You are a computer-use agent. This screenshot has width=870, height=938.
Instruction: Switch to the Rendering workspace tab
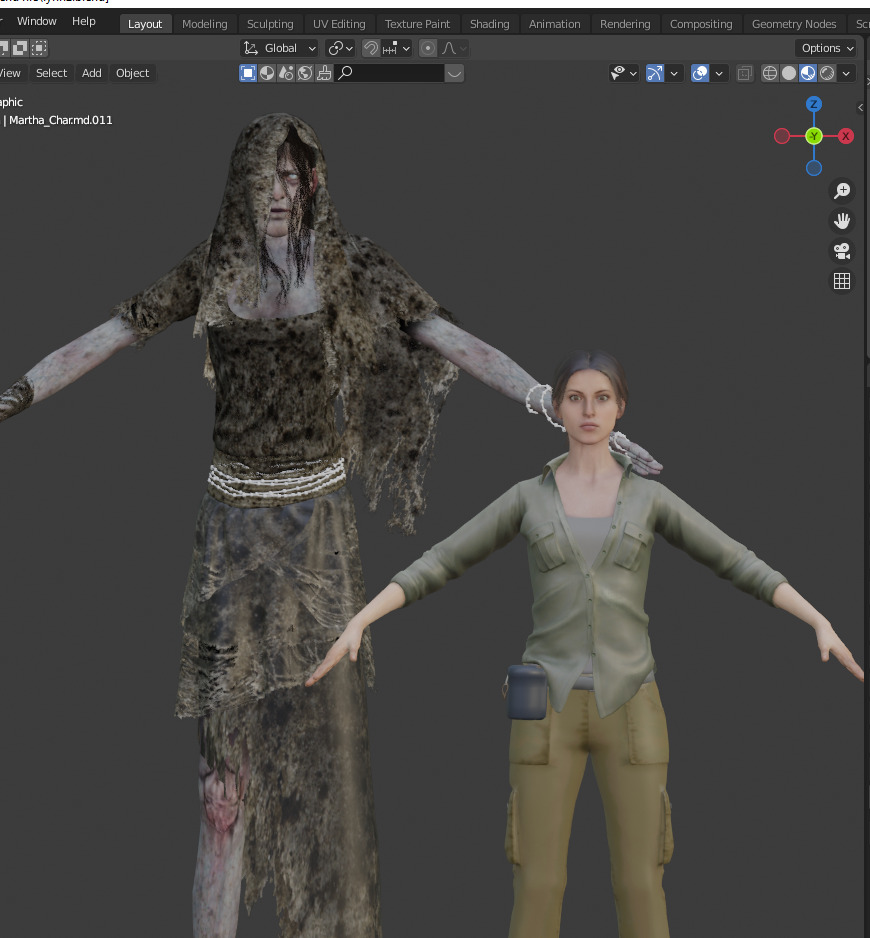pos(625,24)
